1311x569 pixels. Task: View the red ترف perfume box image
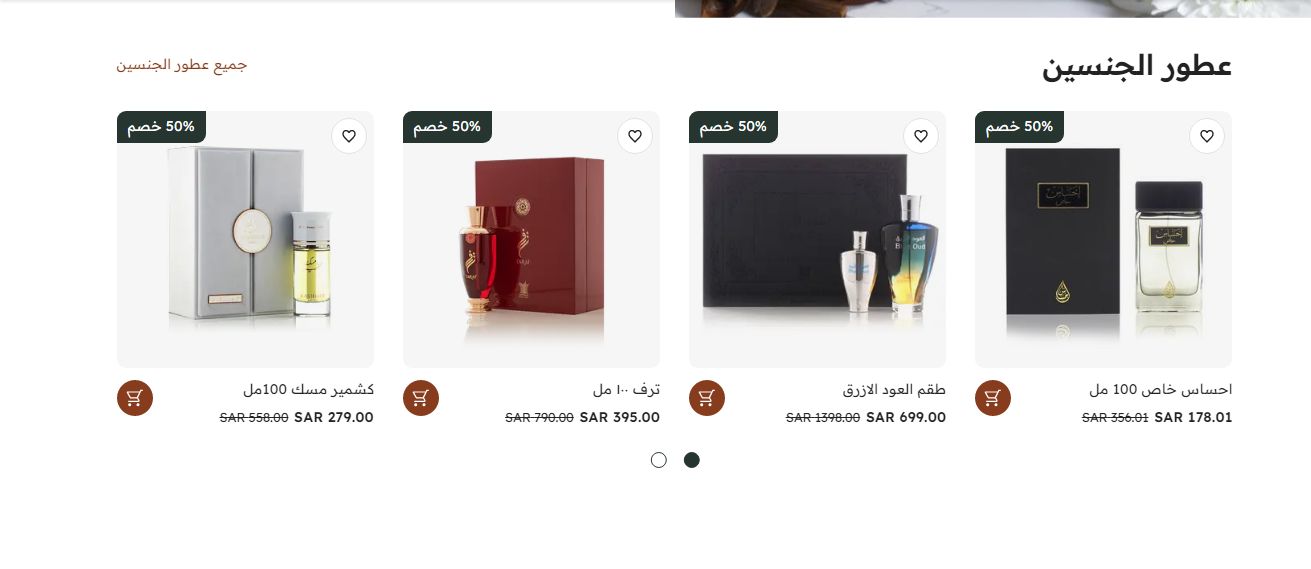(x=531, y=239)
